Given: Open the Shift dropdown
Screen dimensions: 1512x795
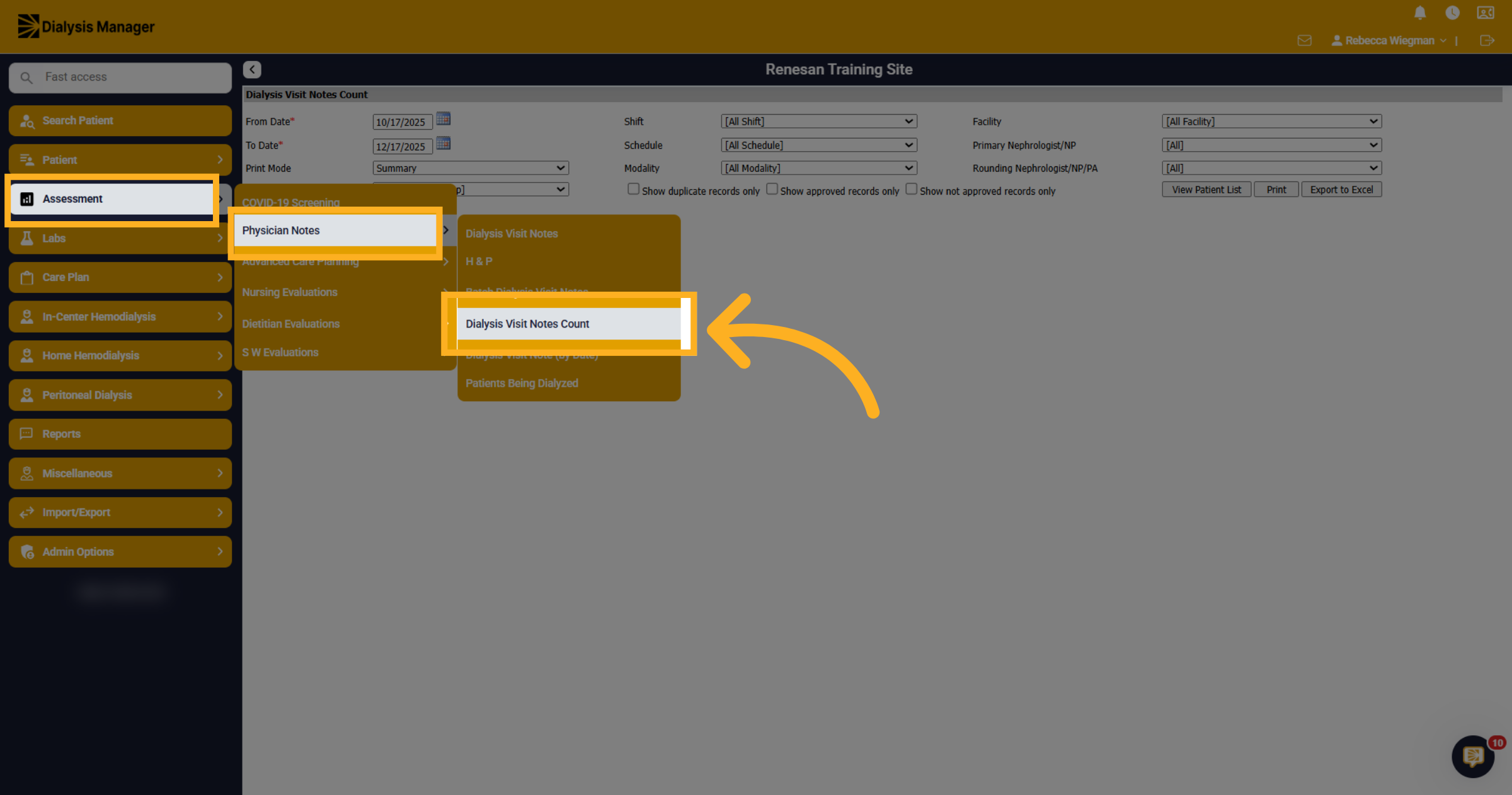Looking at the screenshot, I should (x=819, y=121).
